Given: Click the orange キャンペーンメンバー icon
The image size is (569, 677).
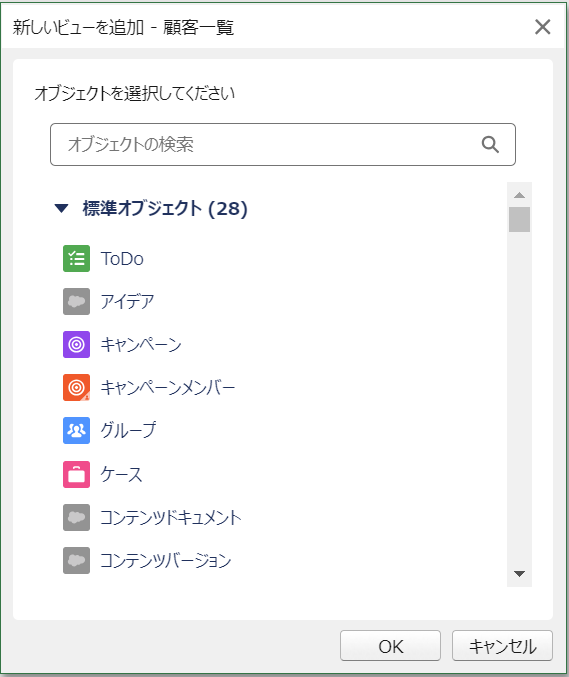Looking at the screenshot, I should (76, 387).
